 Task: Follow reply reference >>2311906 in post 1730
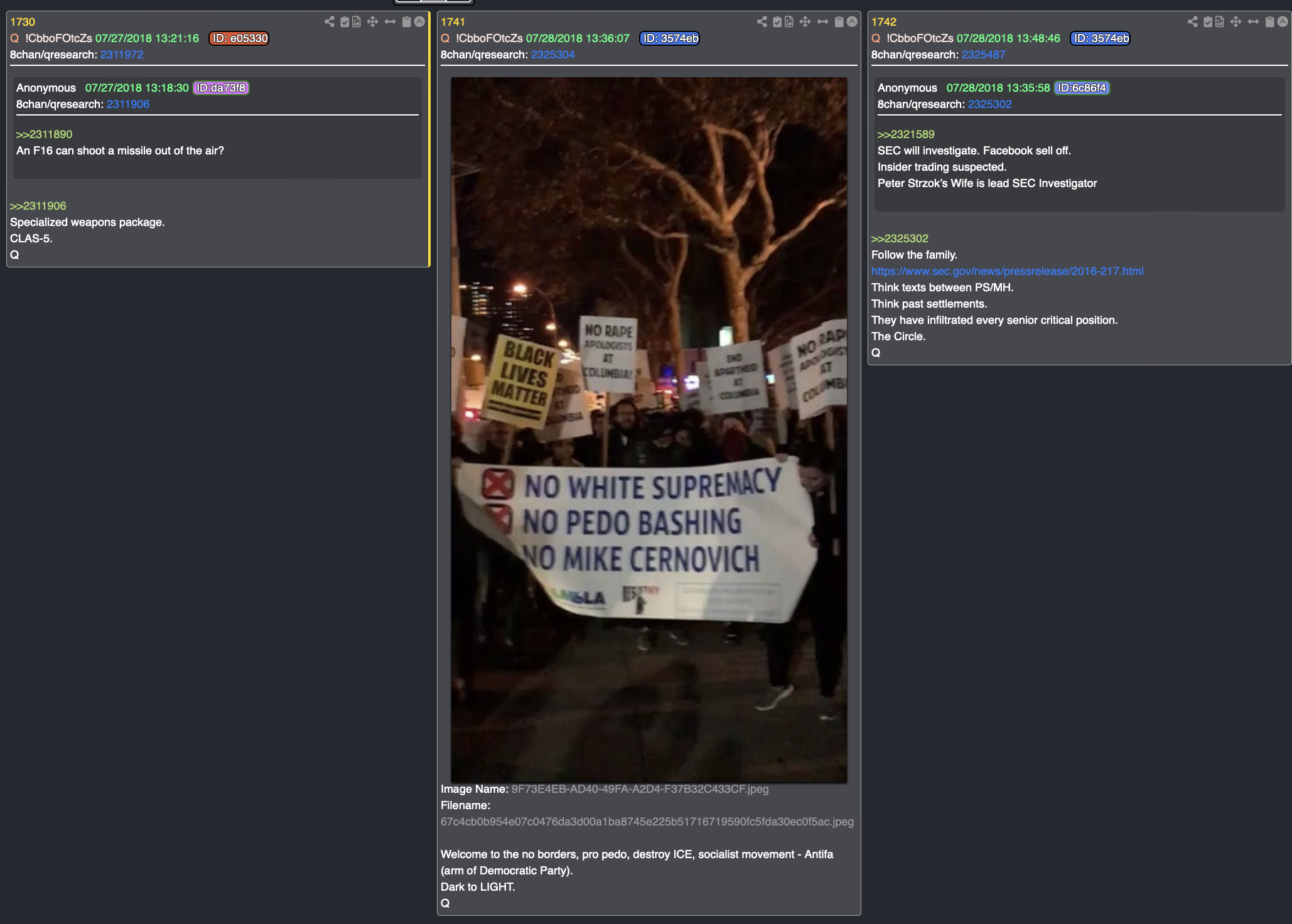coord(38,206)
